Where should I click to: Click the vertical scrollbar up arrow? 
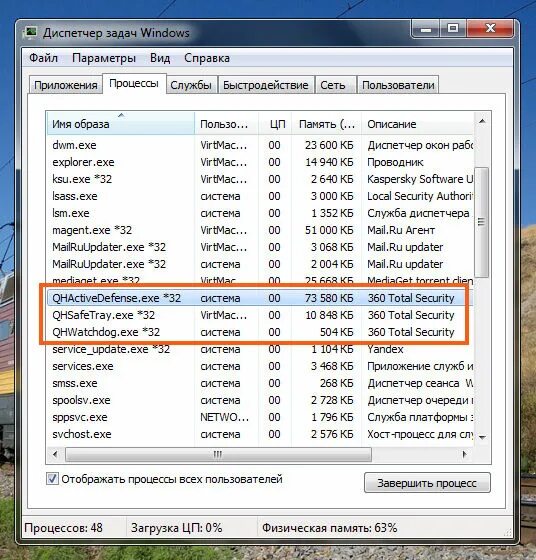tap(482, 121)
